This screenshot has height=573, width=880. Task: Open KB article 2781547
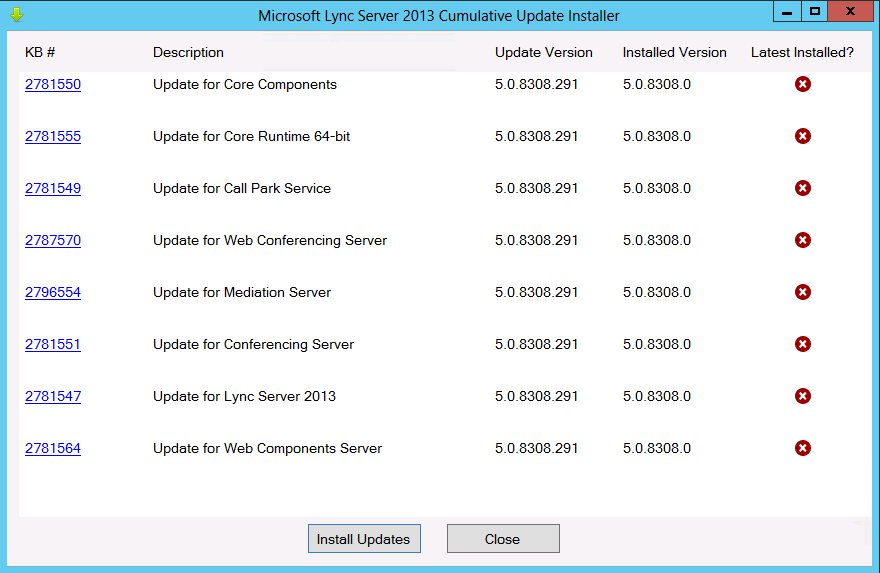[x=53, y=396]
